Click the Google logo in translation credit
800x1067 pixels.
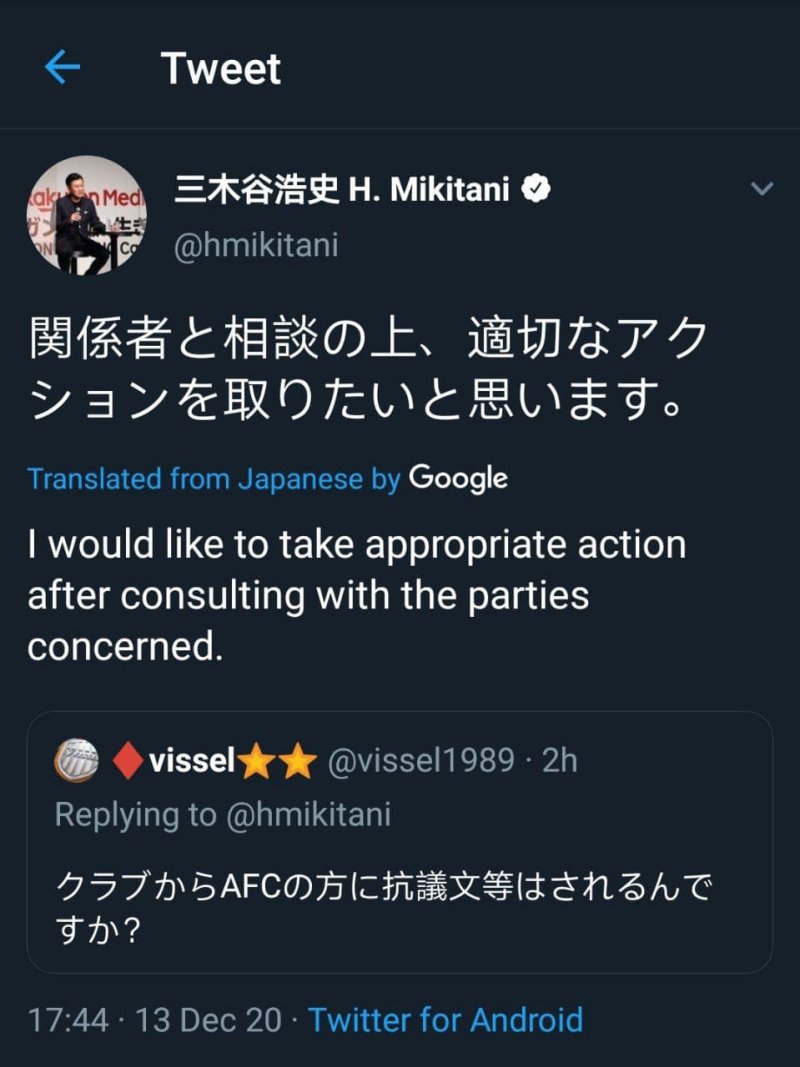(457, 478)
